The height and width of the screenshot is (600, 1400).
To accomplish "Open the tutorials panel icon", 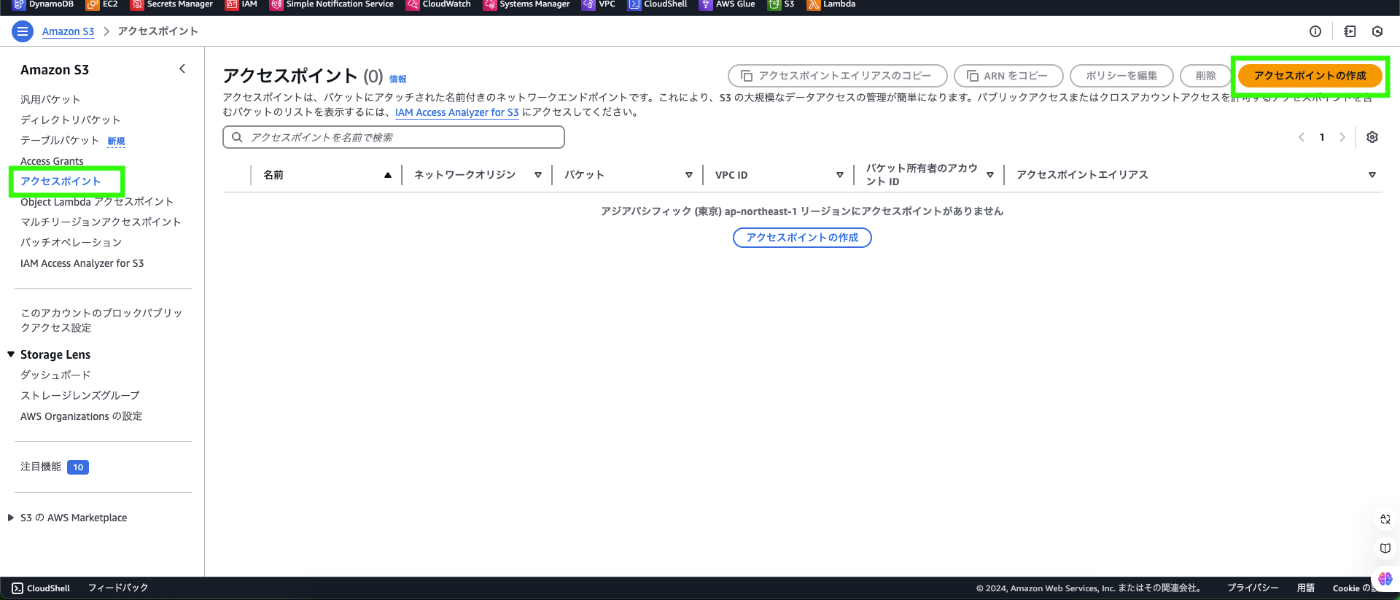I will (x=1350, y=31).
